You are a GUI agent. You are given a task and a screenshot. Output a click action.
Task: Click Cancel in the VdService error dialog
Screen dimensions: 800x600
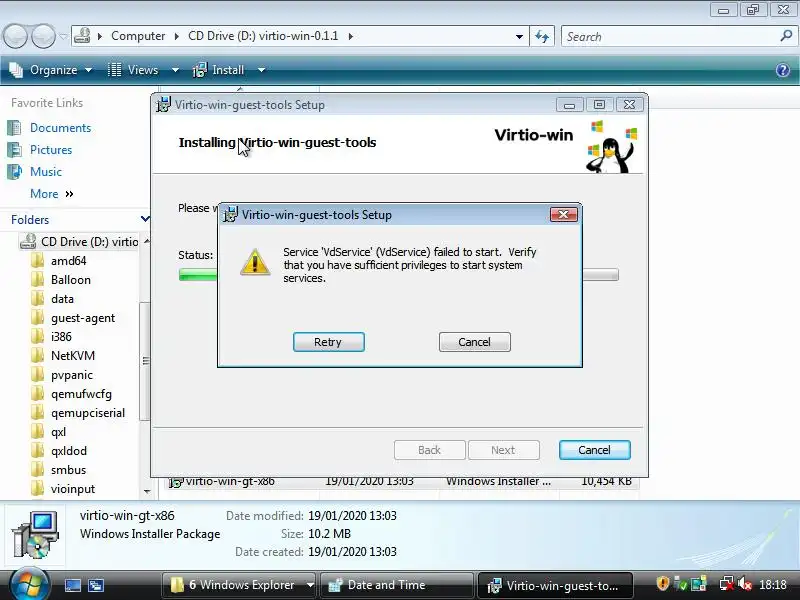coord(474,342)
